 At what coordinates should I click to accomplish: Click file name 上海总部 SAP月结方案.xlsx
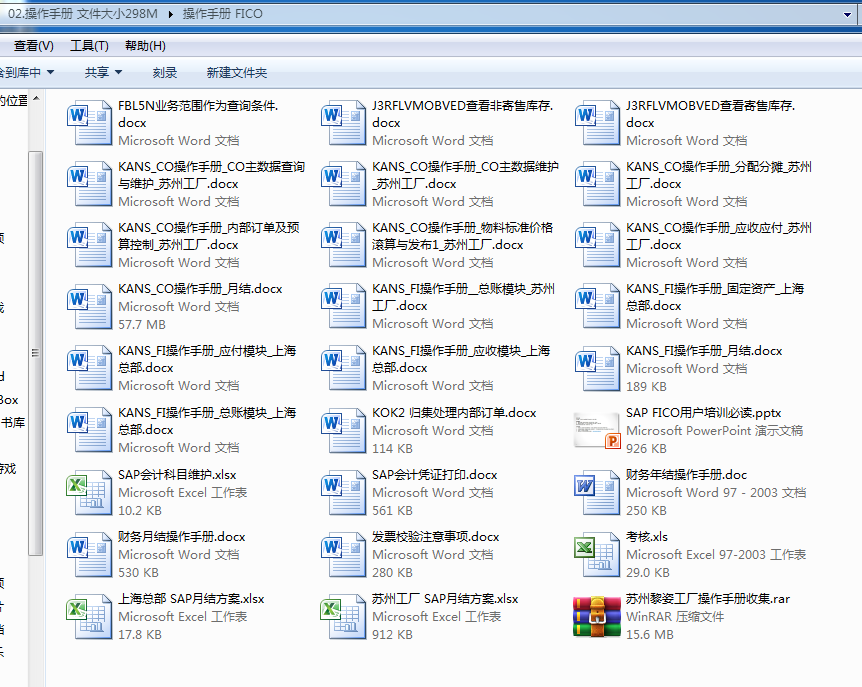[x=191, y=599]
